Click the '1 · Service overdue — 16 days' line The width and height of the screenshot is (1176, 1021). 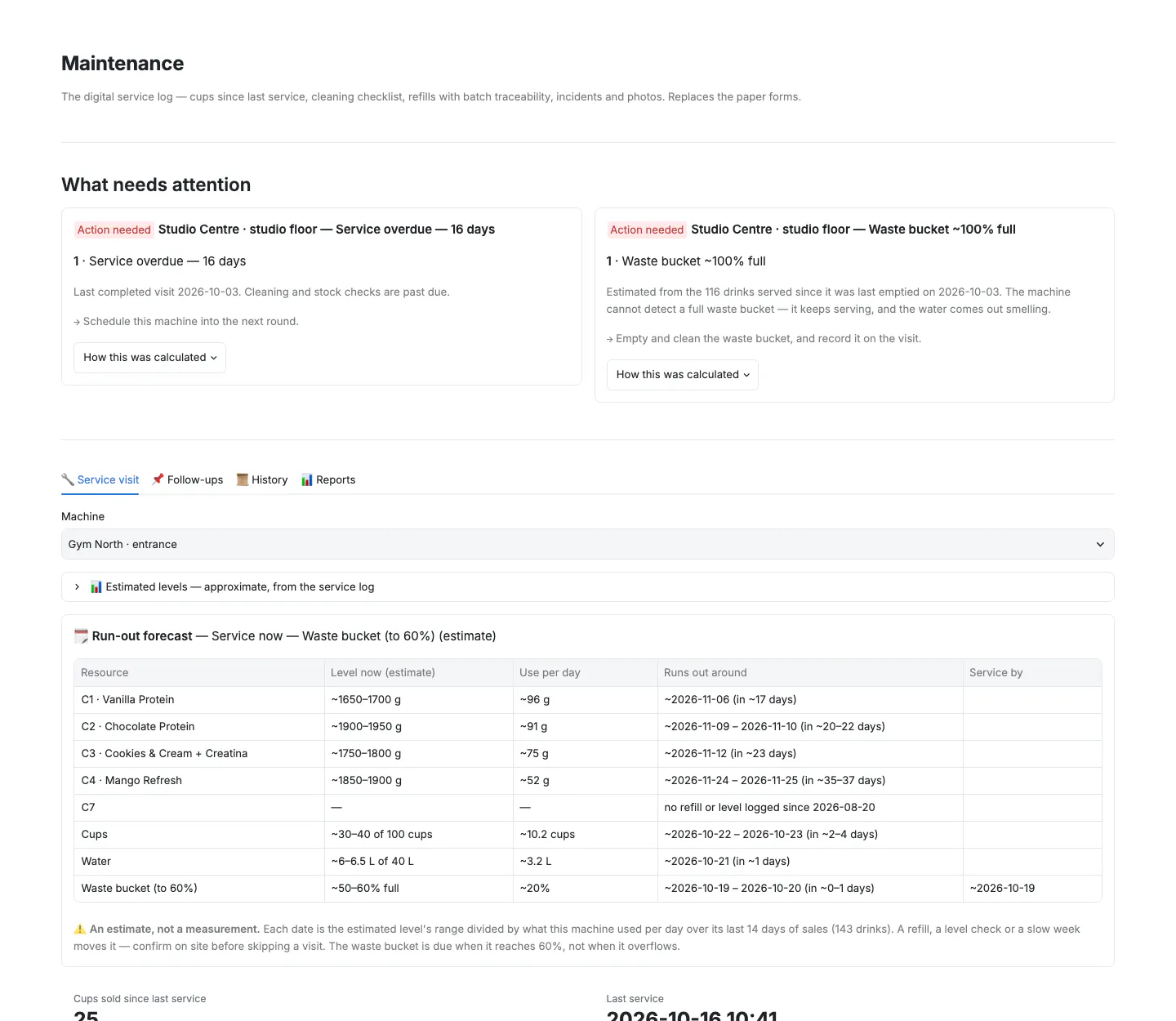pyautogui.click(x=160, y=261)
